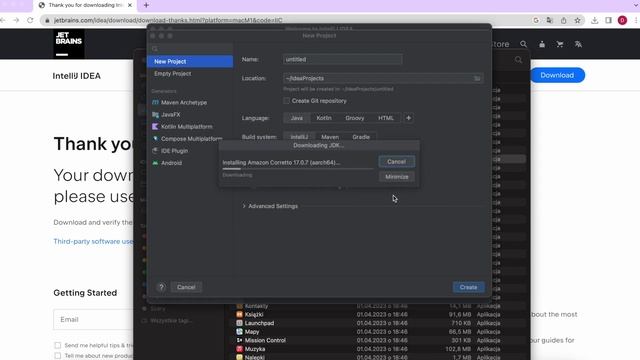This screenshot has height=360, width=640.
Task: Click inside the browser address bar
Action: [x=286, y=20]
